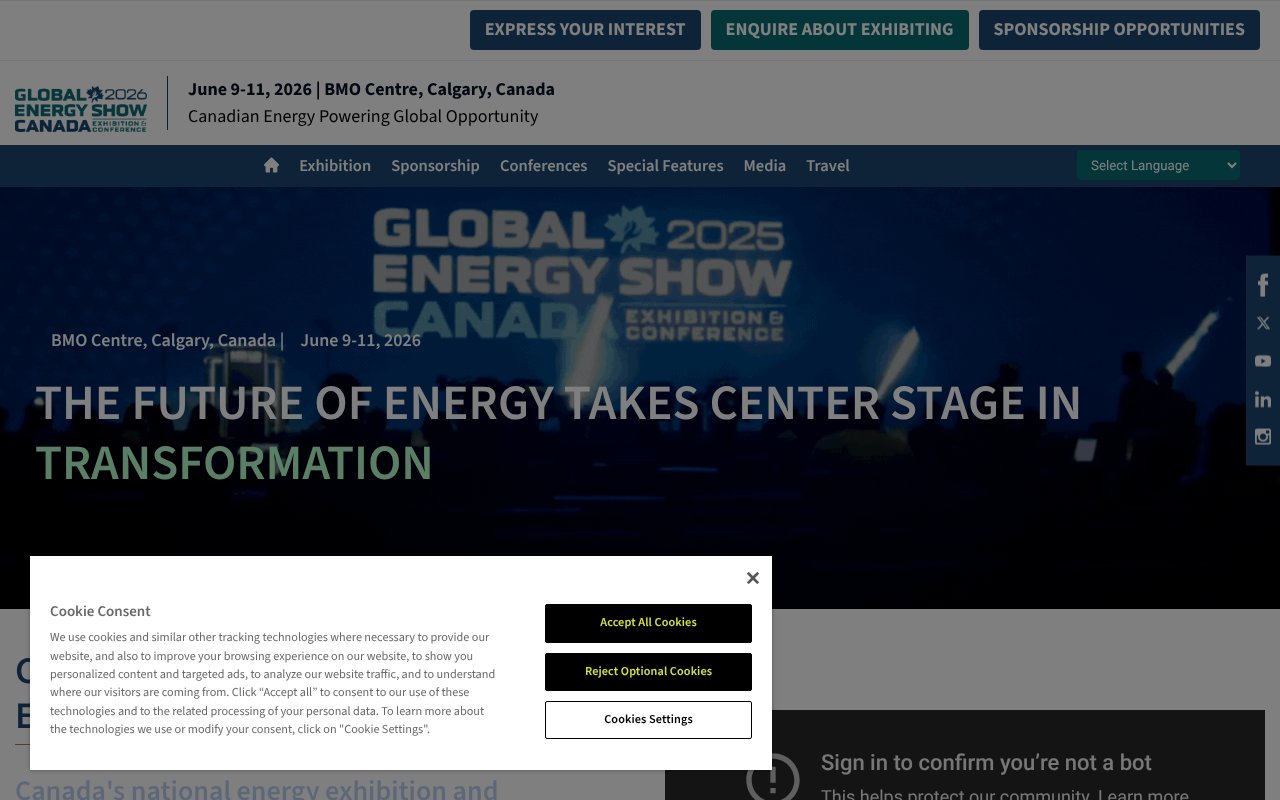Image resolution: width=1280 pixels, height=800 pixels.
Task: Open the Conferences menu
Action: [543, 165]
